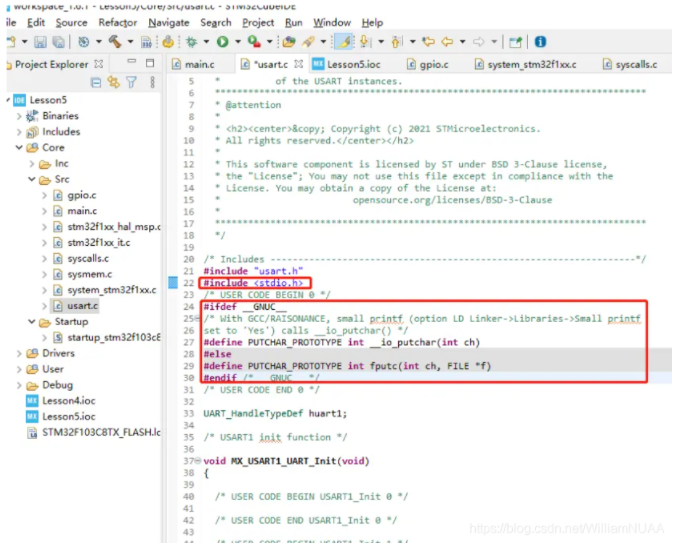Close the usart.c editor tab

pos(298,64)
